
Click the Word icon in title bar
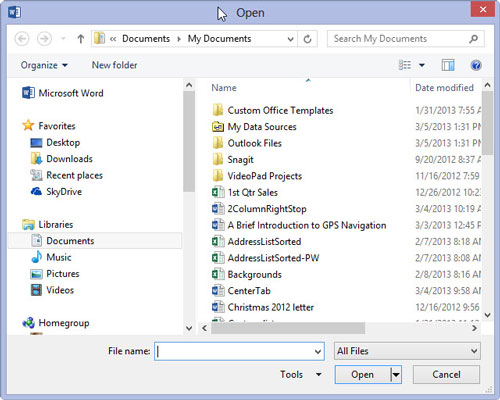click(14, 12)
